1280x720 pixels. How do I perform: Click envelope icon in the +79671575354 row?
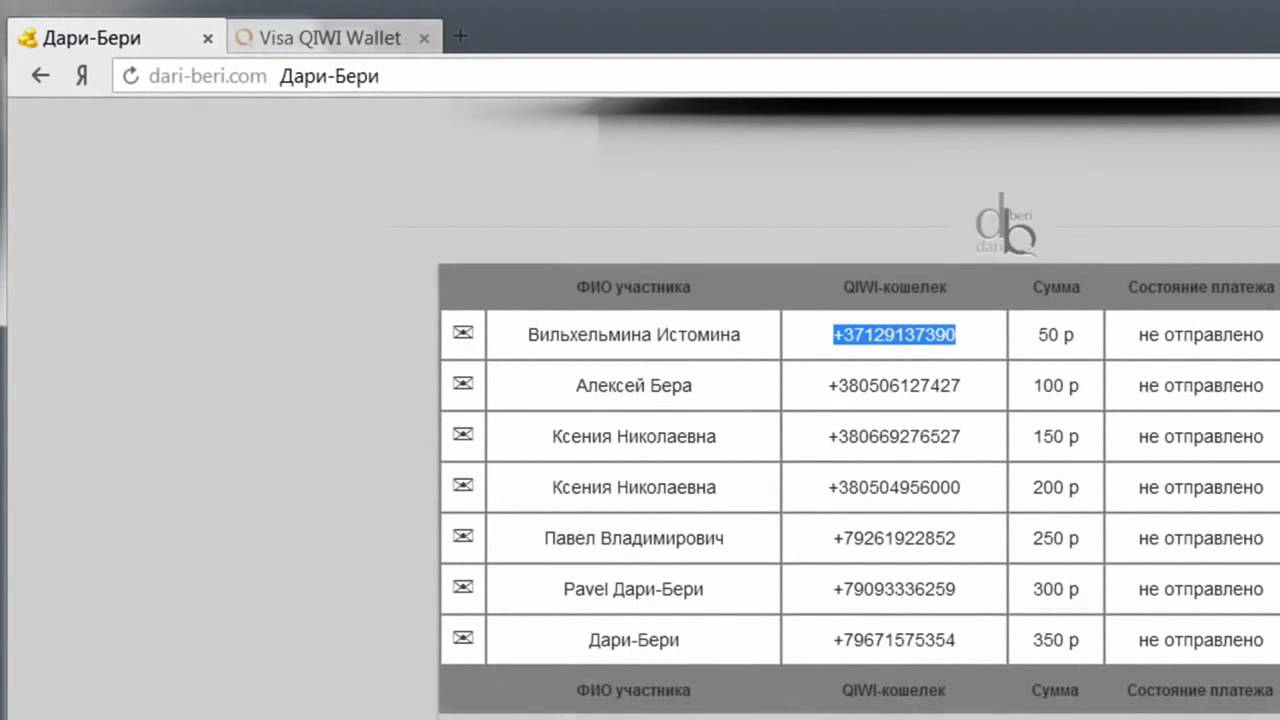click(x=463, y=638)
